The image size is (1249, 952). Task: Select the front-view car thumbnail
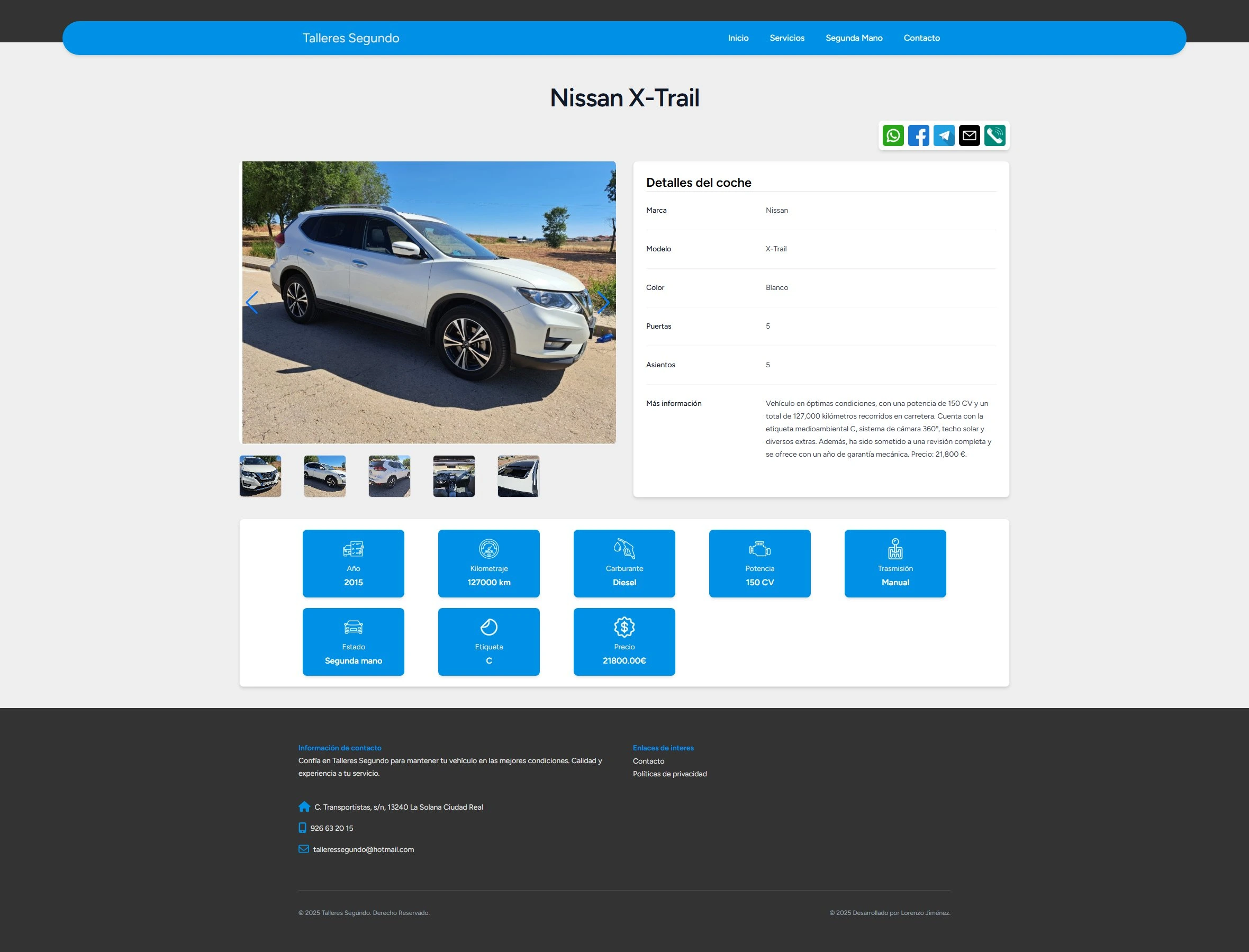260,477
